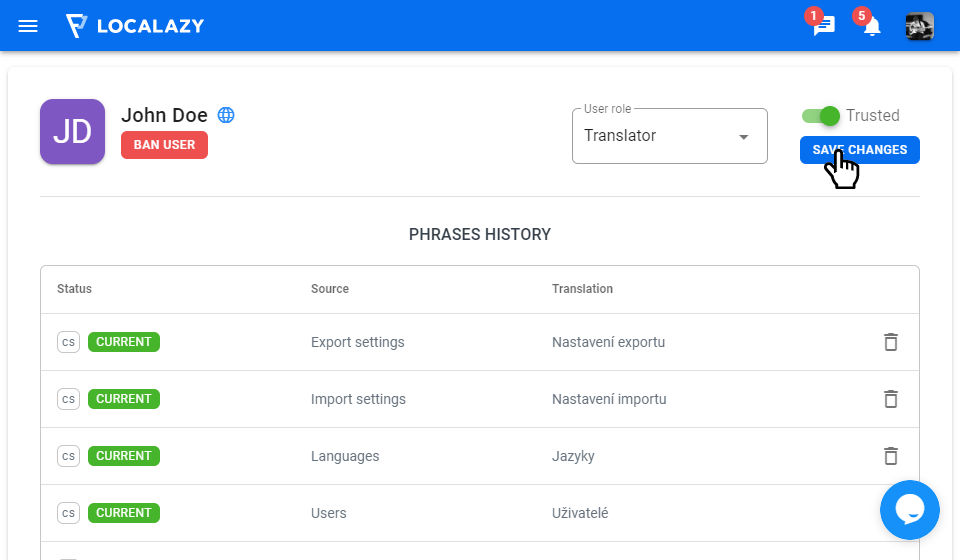Screen dimensions: 960x560
Task: Click the Ban User button
Action: coord(164,145)
